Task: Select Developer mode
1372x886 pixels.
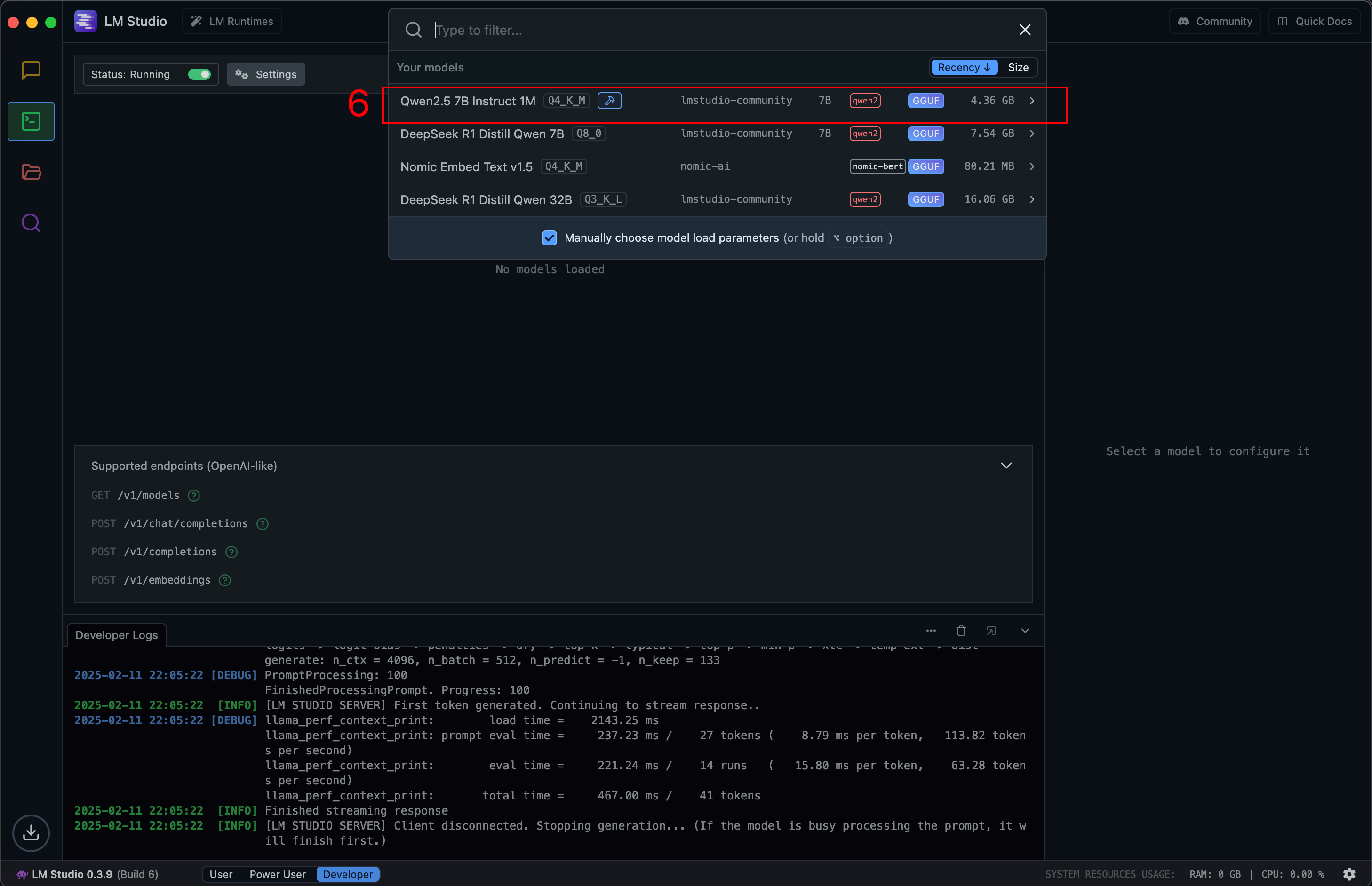Action: 348,874
